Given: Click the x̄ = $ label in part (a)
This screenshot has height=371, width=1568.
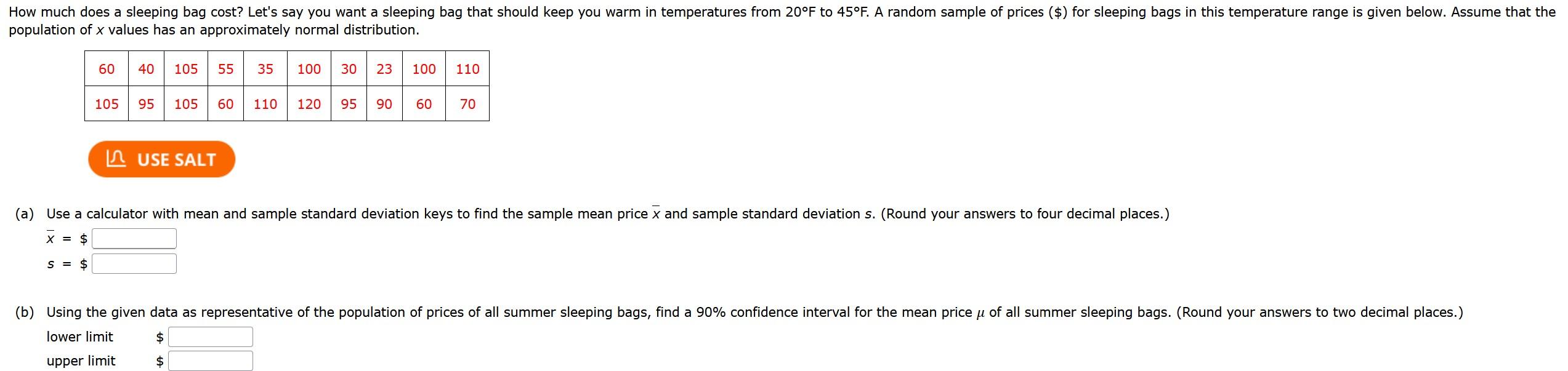Looking at the screenshot, I should (65, 237).
